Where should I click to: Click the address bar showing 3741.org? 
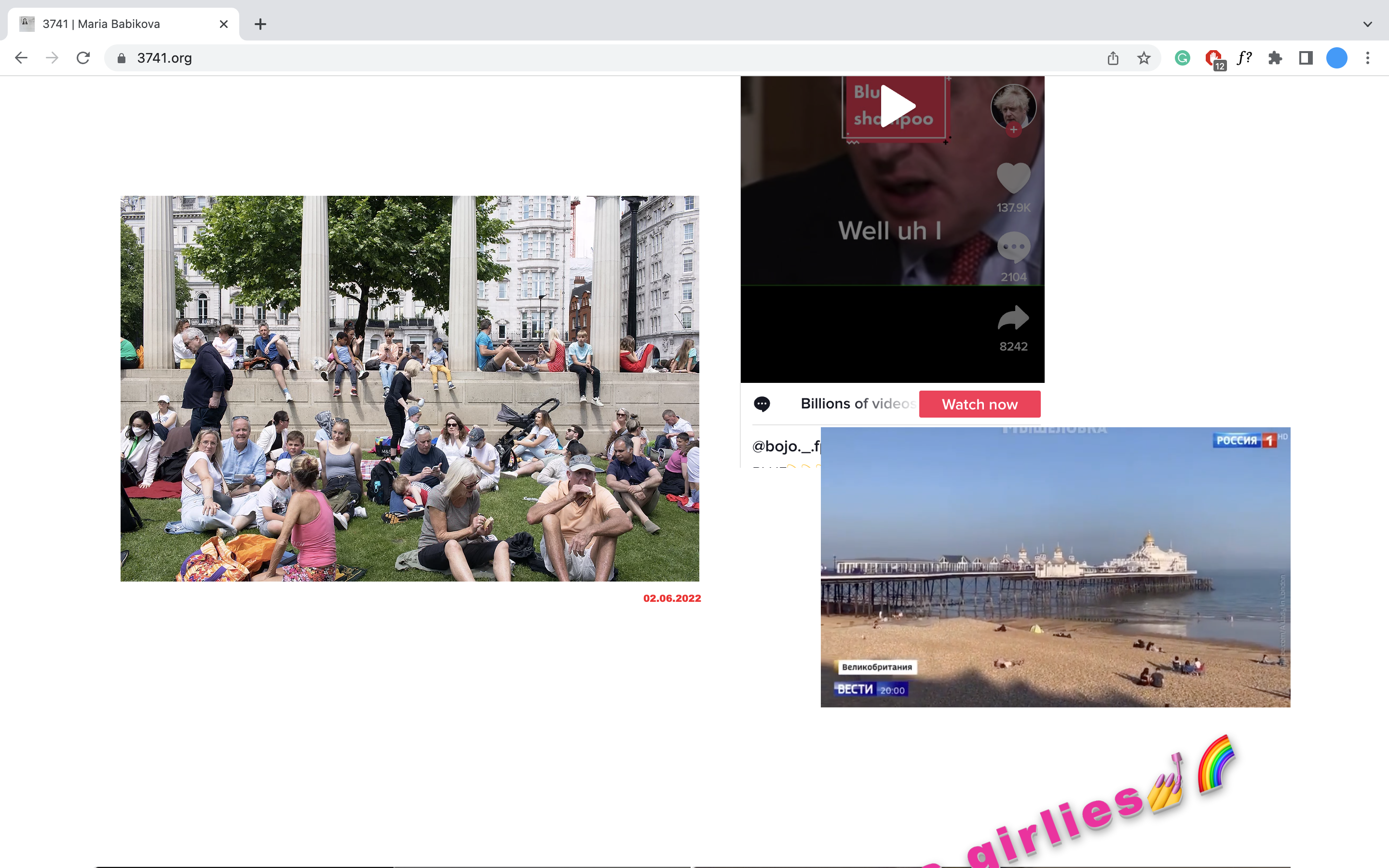tap(574, 58)
